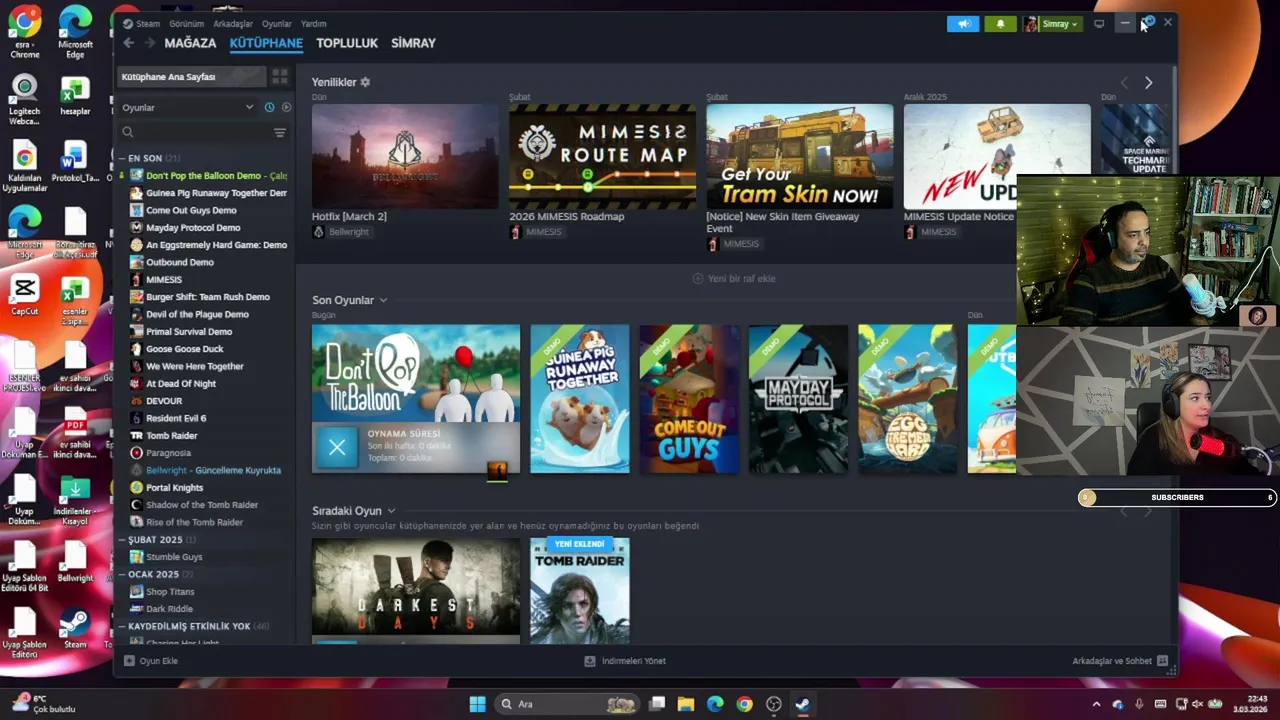Switch to the MAĞAZA tab
Viewport: 1280px width, 720px height.
point(190,43)
